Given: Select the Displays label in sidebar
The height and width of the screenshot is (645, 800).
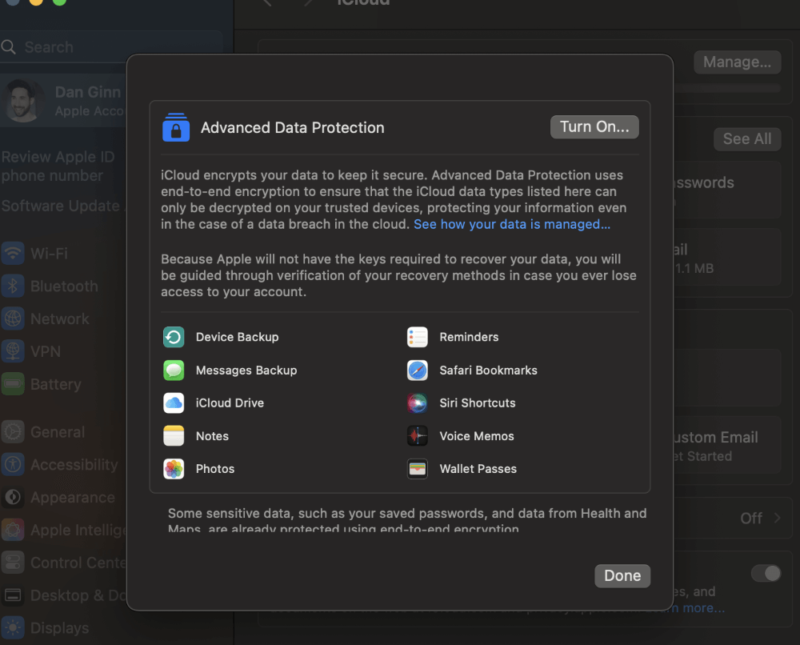Looking at the screenshot, I should 59,628.
